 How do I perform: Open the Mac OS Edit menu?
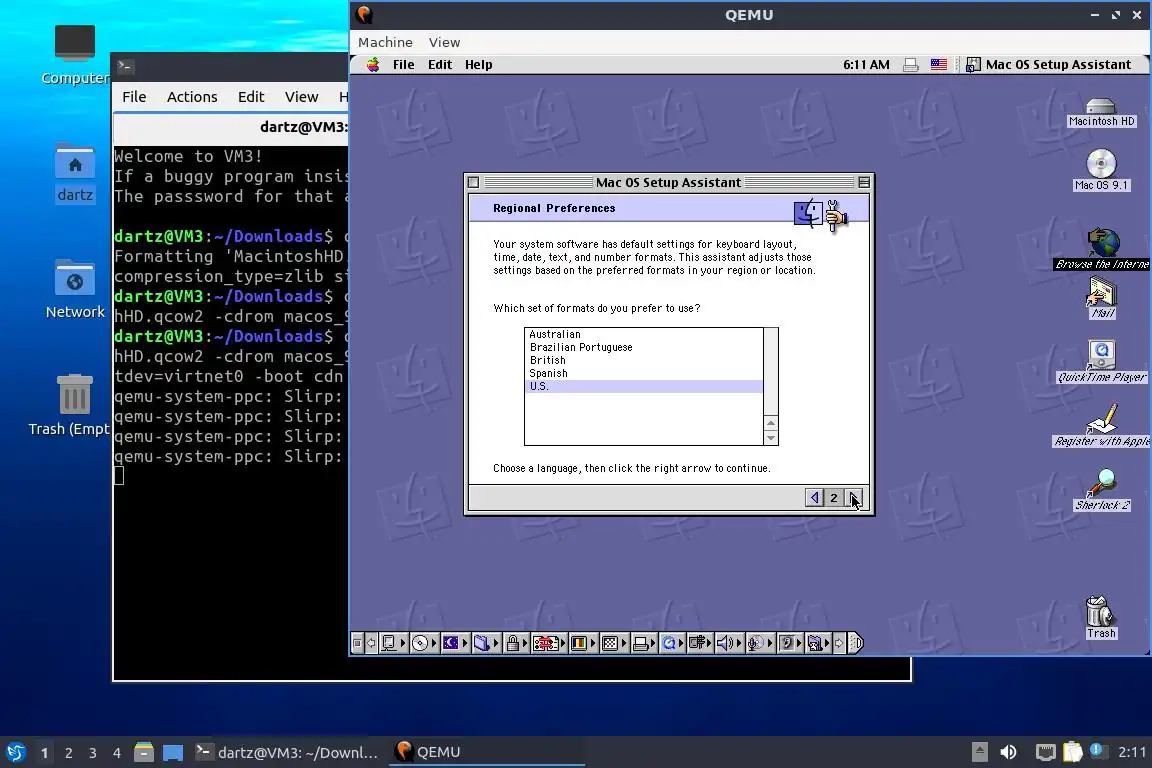tap(440, 65)
